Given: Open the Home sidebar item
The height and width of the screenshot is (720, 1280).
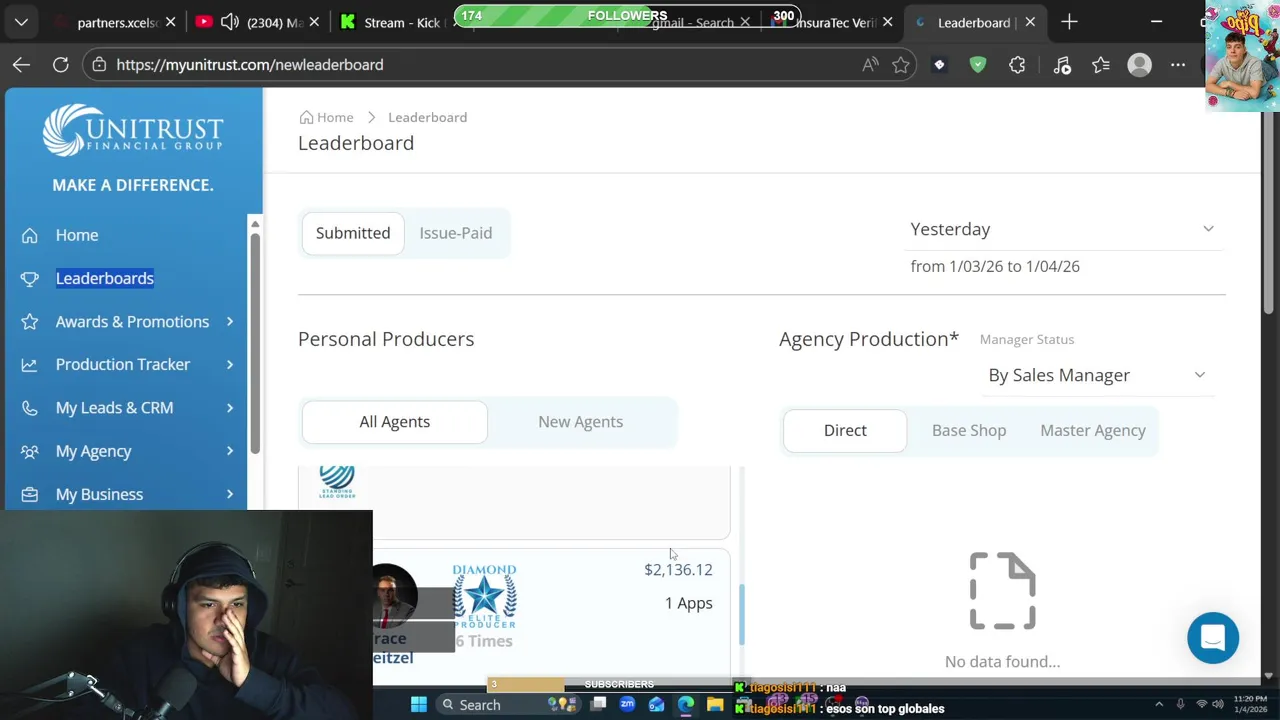Looking at the screenshot, I should 77,235.
